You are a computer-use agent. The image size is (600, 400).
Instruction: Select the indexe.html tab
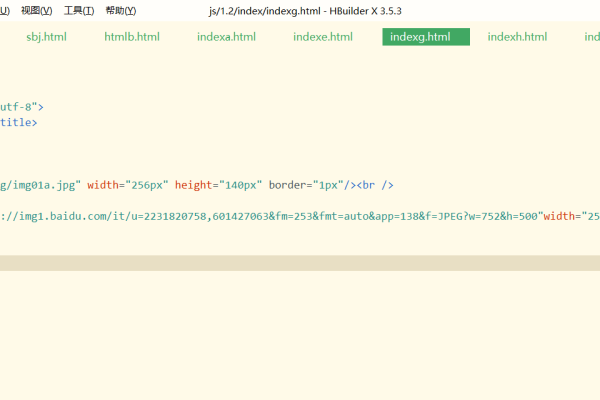(323, 37)
